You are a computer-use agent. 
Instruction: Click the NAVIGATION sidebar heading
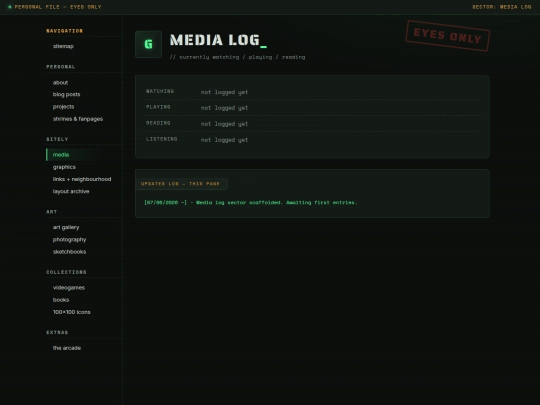[x=64, y=31]
